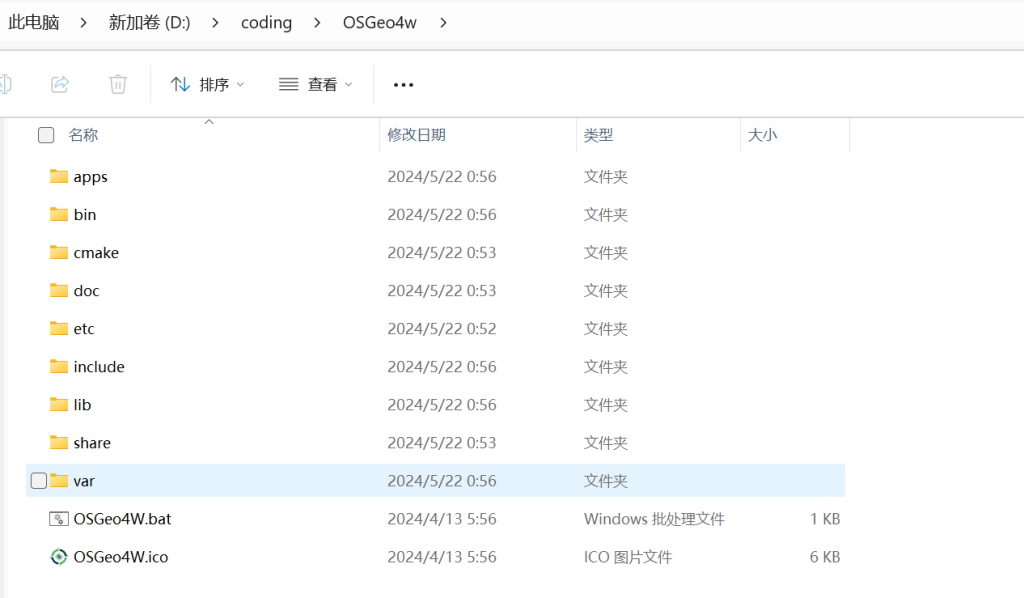Expand chevron after coding in breadcrumb
1024x598 pixels.
[x=317, y=23]
